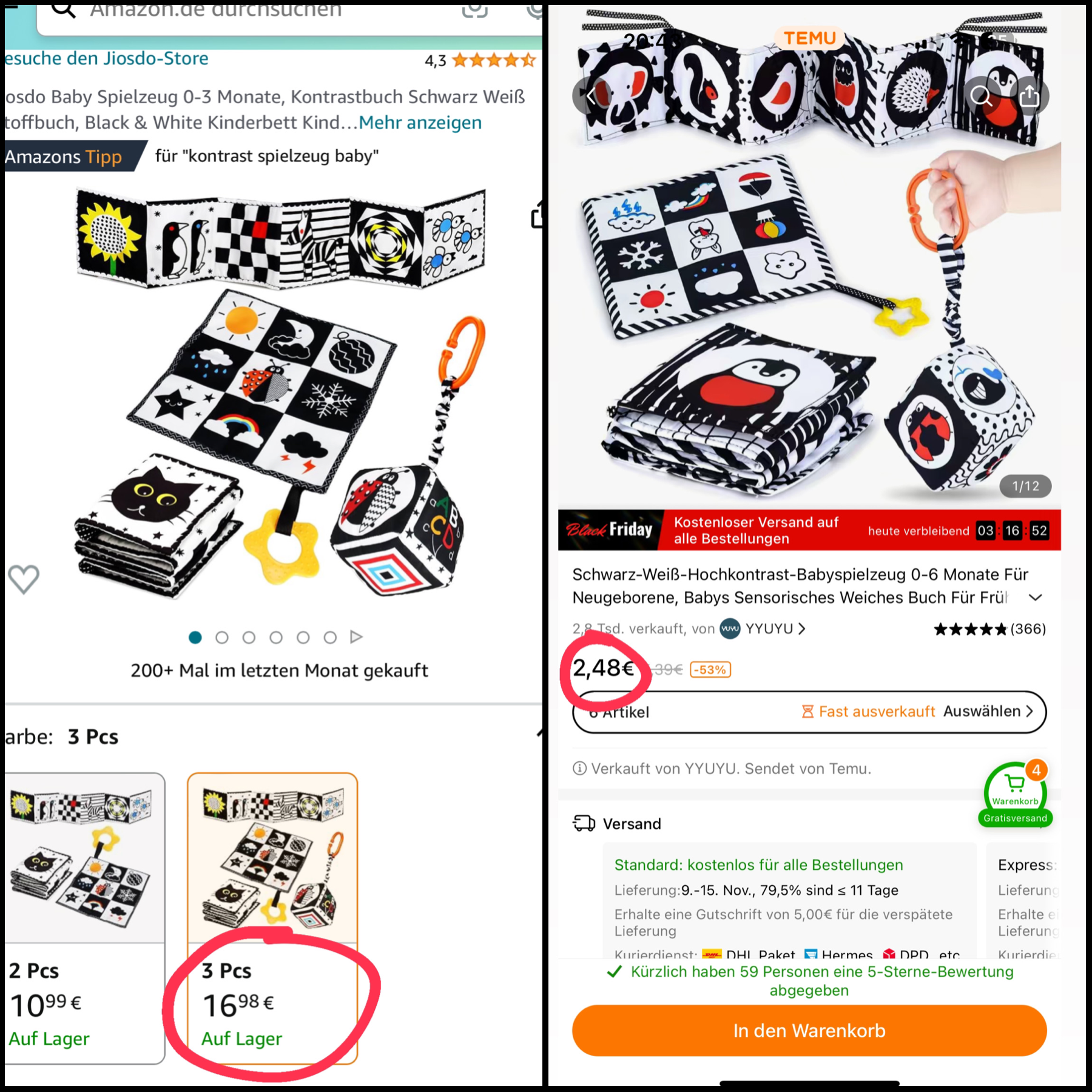Viewport: 1092px width, 1092px height.
Task: Open Temu search magnifier icon
Action: click(981, 96)
